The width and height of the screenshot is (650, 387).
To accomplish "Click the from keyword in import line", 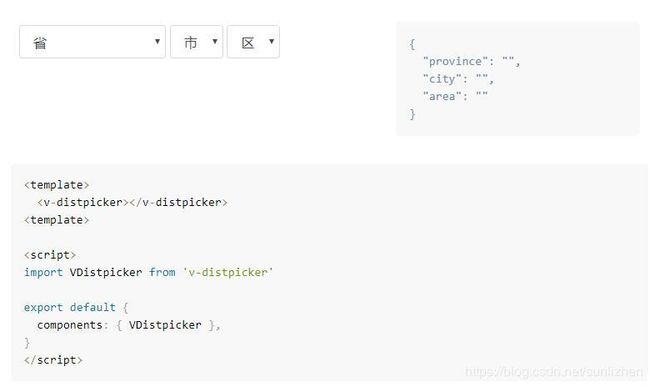I will tap(162, 272).
